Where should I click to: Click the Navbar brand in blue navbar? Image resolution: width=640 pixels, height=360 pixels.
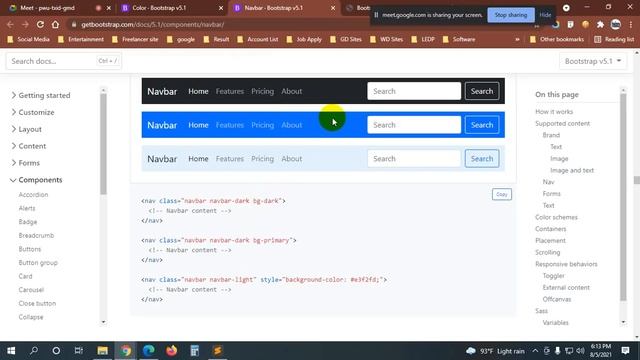coord(162,125)
